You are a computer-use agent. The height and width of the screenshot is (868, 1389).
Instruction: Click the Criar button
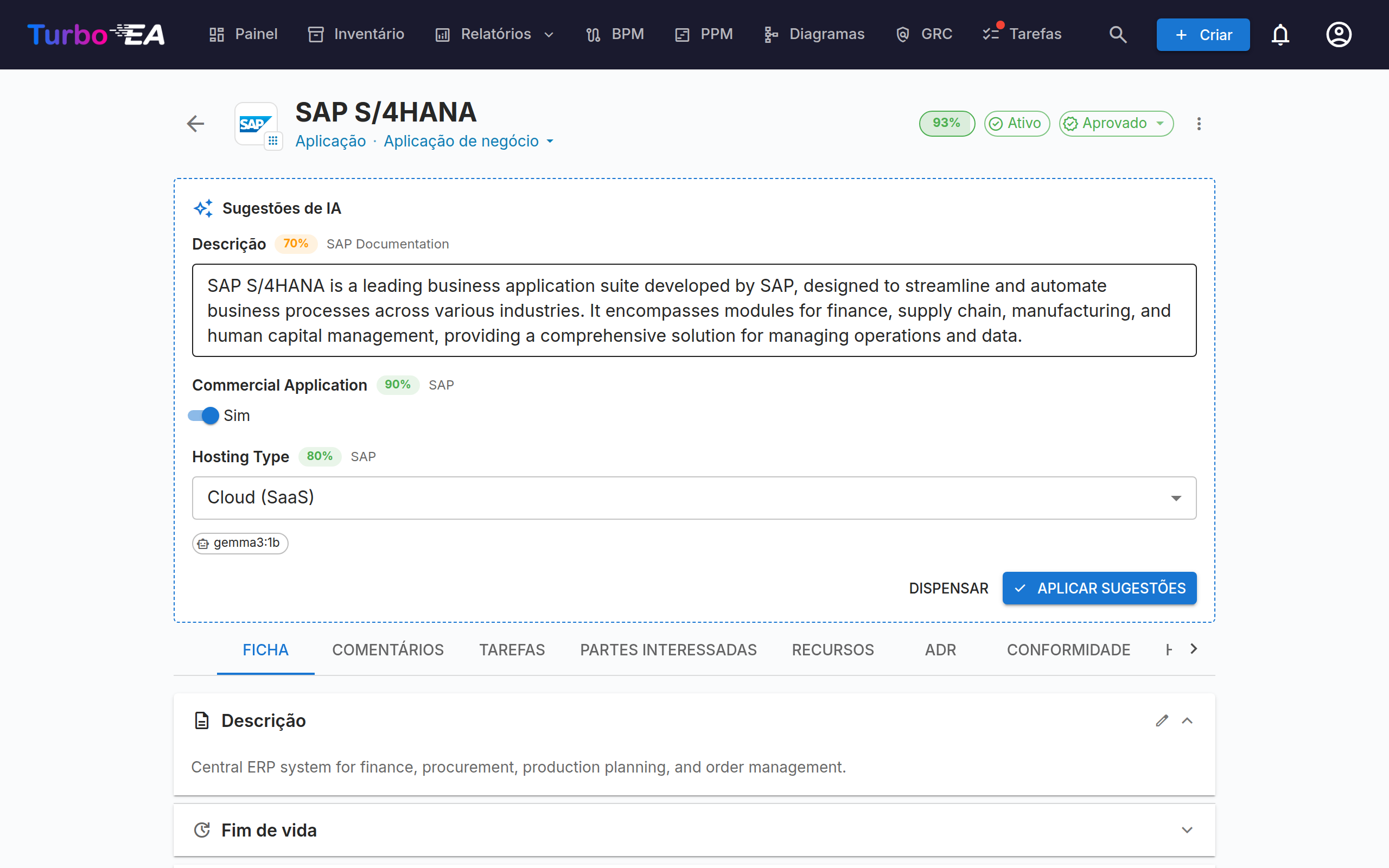[x=1203, y=34]
